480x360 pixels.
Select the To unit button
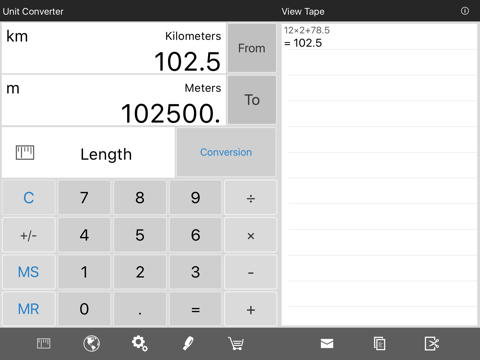[x=252, y=100]
